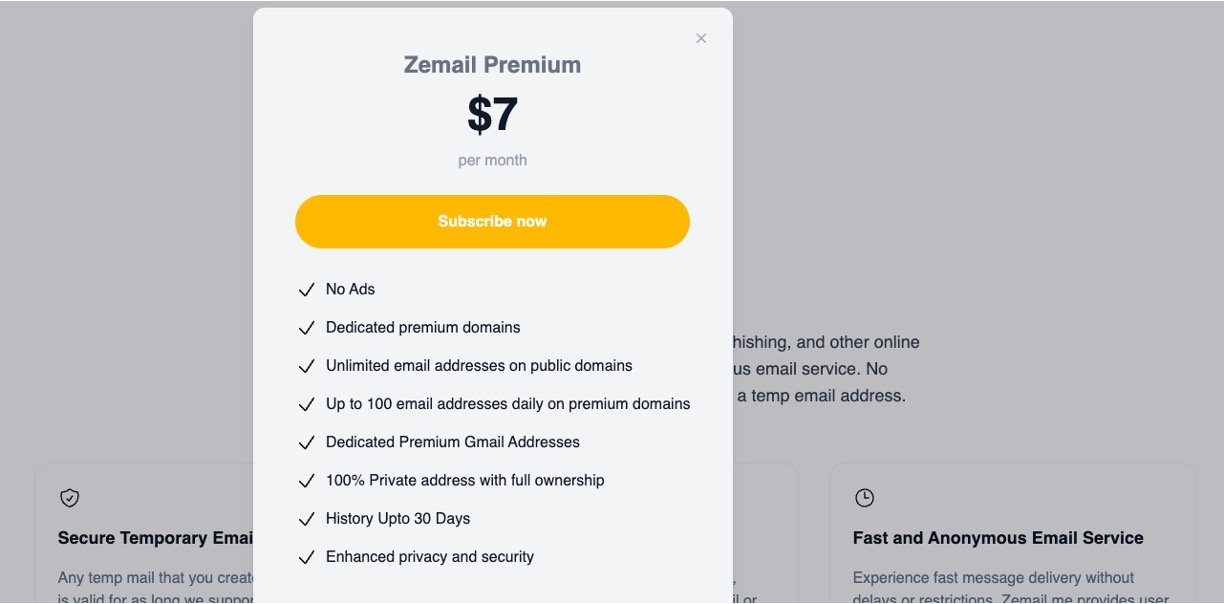This screenshot has height=604, width=1224.
Task: Select the "$7" price text
Action: pos(492,113)
